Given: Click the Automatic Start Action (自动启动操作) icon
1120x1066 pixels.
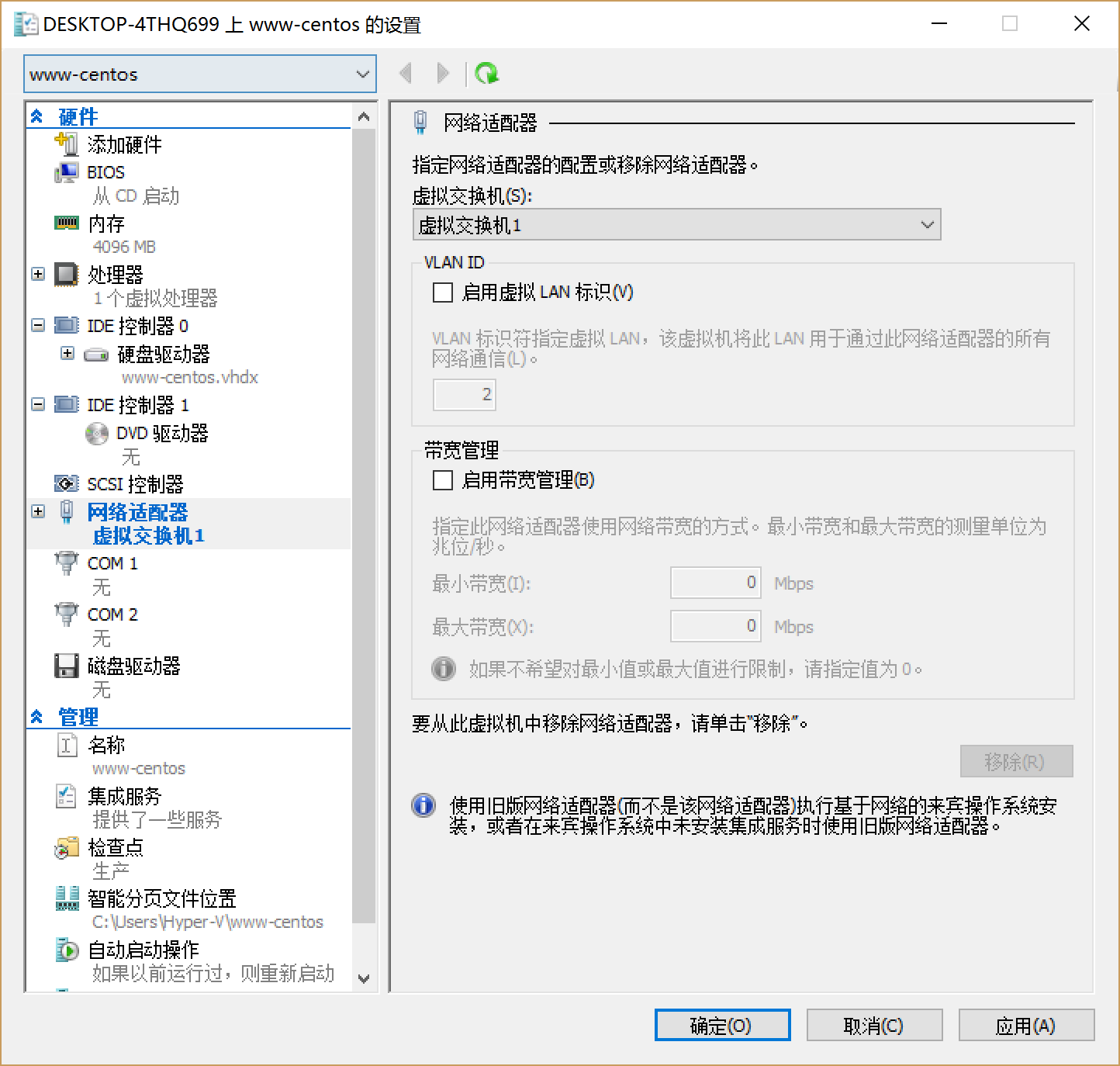Looking at the screenshot, I should click(x=67, y=950).
